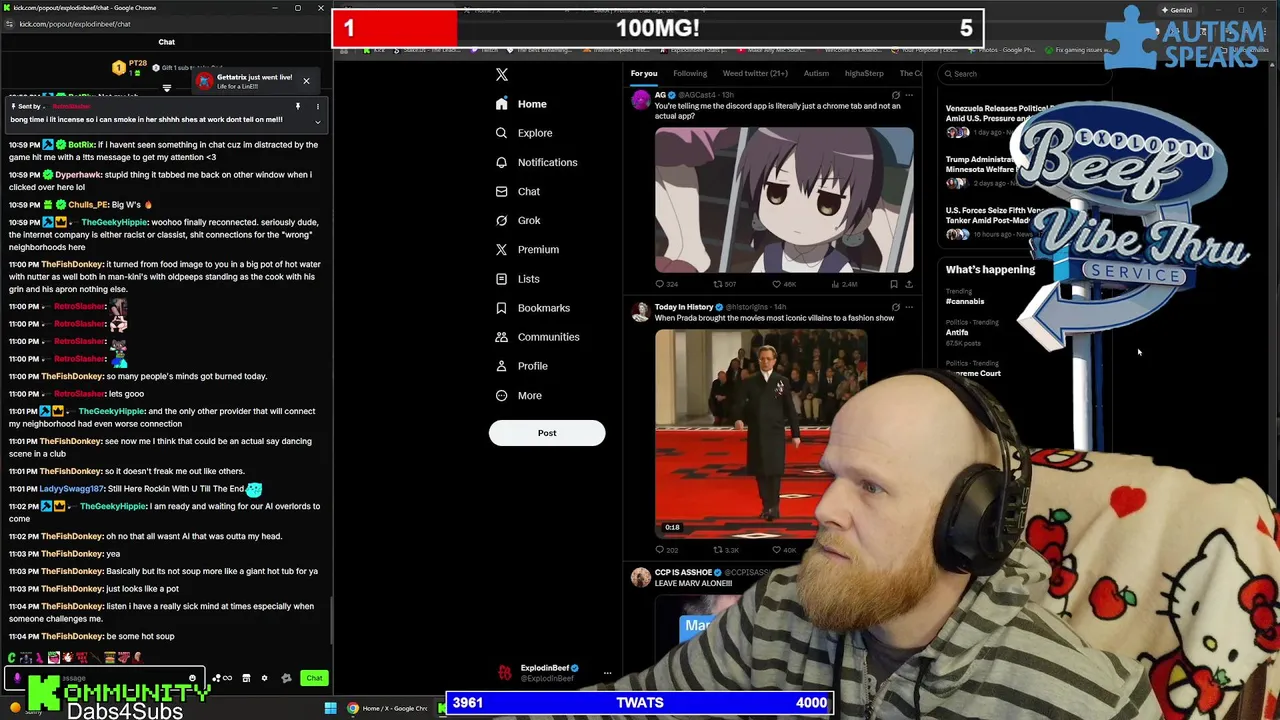Click reply icon on AG's post

660,284
